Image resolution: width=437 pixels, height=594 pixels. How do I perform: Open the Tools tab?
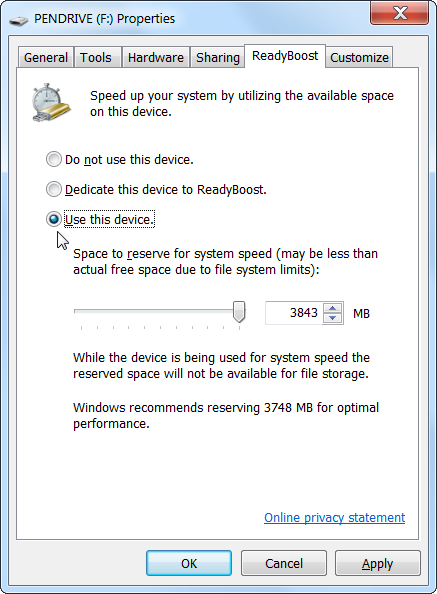(x=98, y=58)
